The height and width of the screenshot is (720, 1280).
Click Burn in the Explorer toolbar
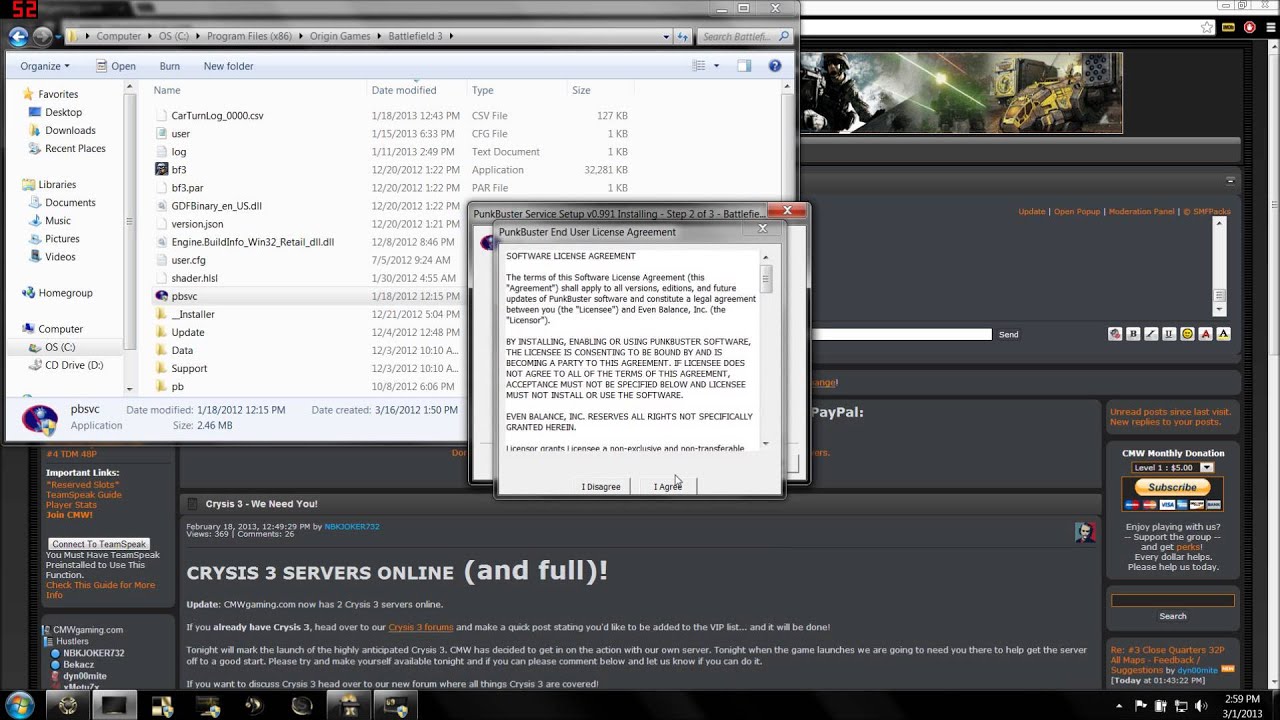pos(170,66)
